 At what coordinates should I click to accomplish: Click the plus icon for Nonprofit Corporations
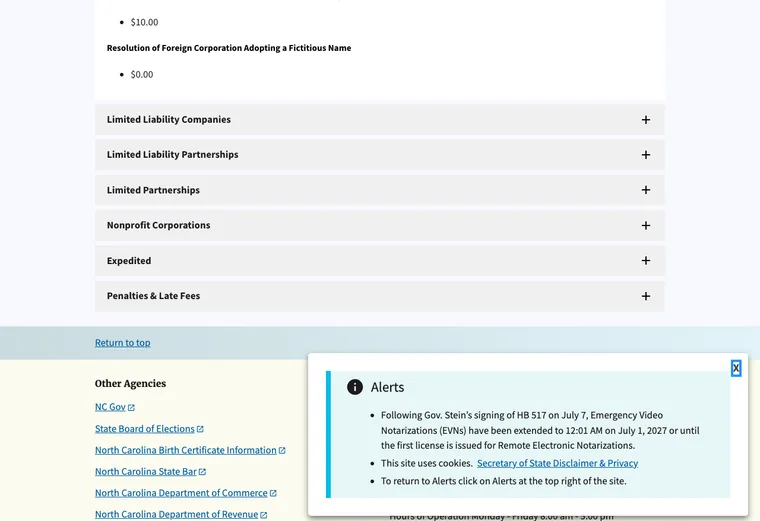(646, 225)
